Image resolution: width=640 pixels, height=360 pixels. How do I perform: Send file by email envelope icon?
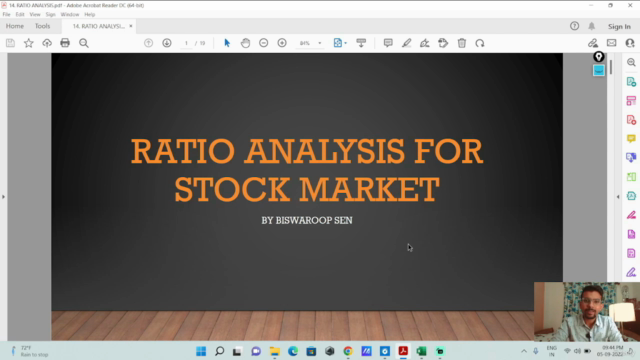(x=611, y=43)
